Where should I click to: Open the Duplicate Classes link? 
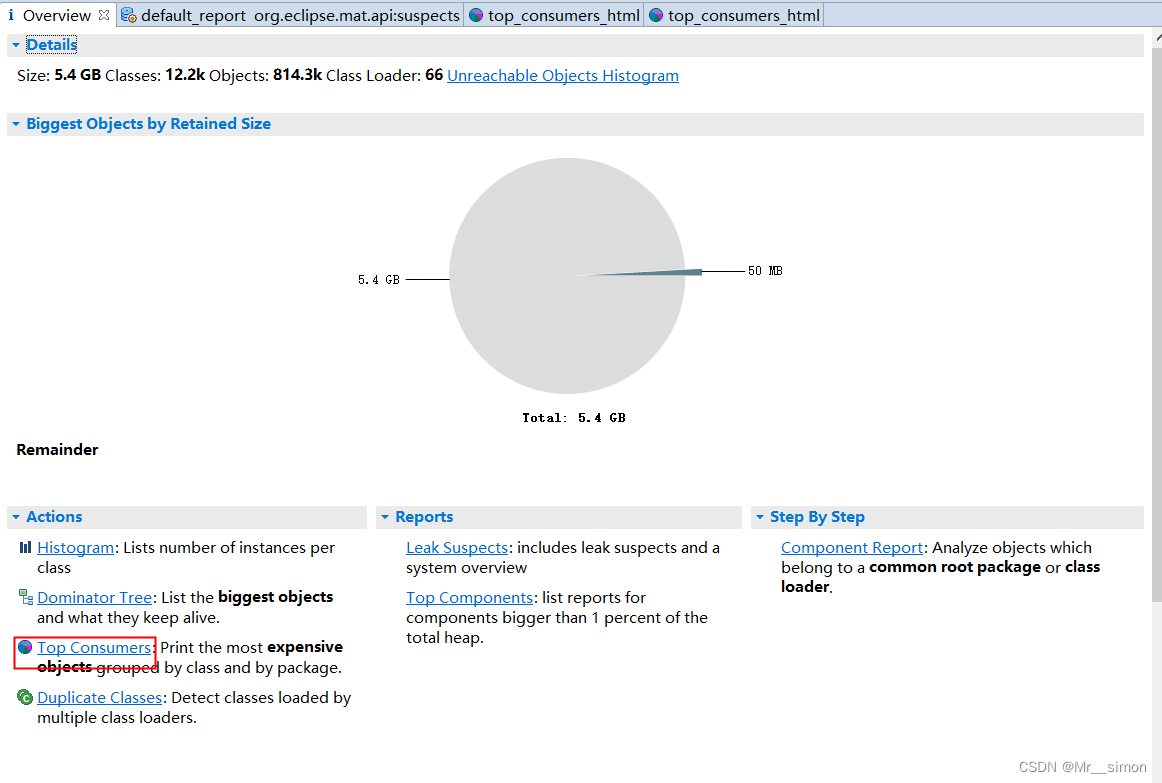coord(99,698)
